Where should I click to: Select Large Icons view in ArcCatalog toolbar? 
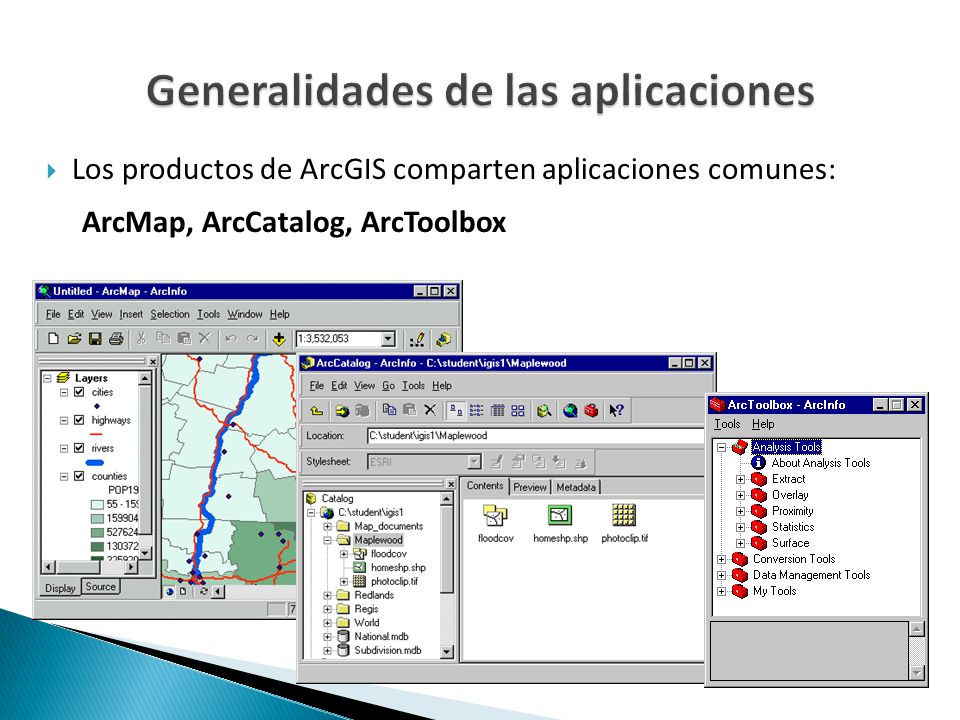point(455,410)
